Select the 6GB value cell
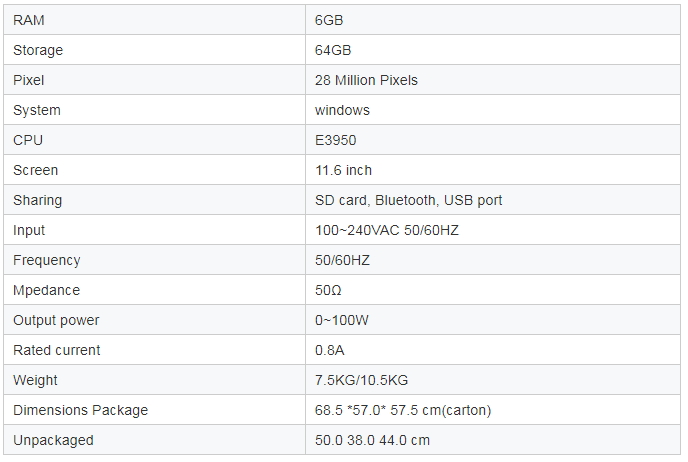The image size is (688, 462). click(493, 20)
